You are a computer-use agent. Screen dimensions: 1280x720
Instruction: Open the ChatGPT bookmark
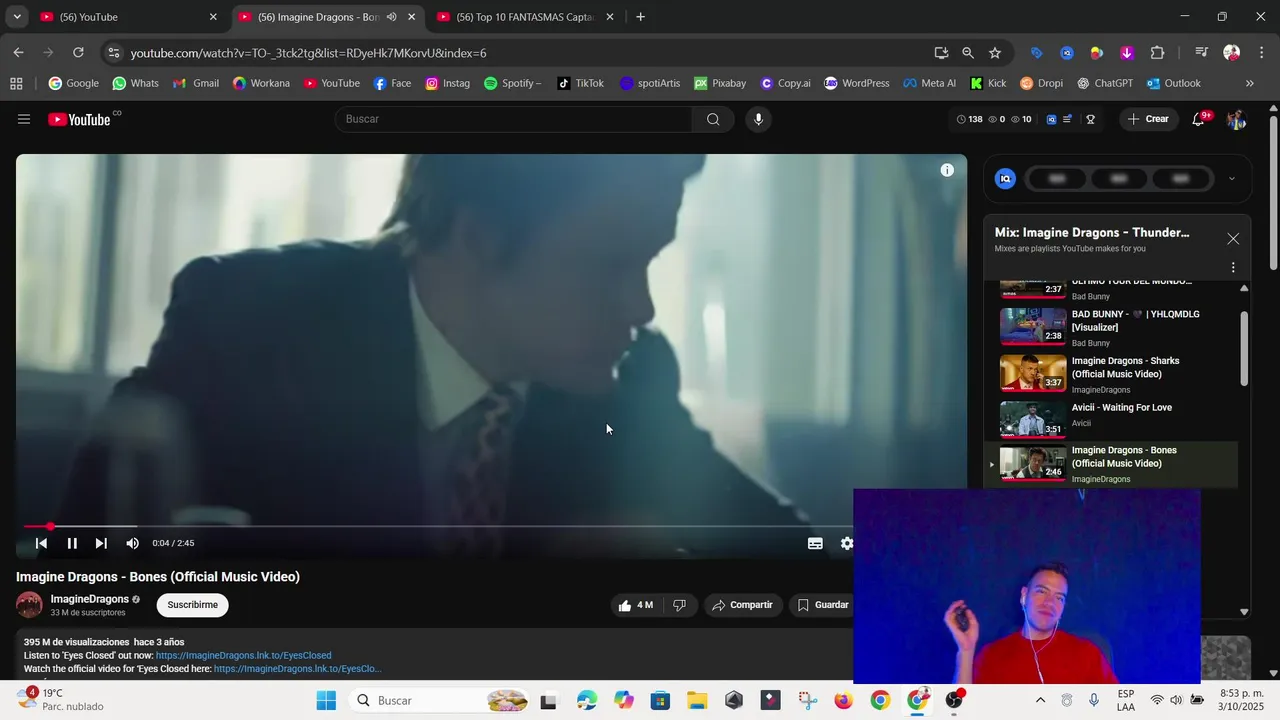click(x=1104, y=83)
